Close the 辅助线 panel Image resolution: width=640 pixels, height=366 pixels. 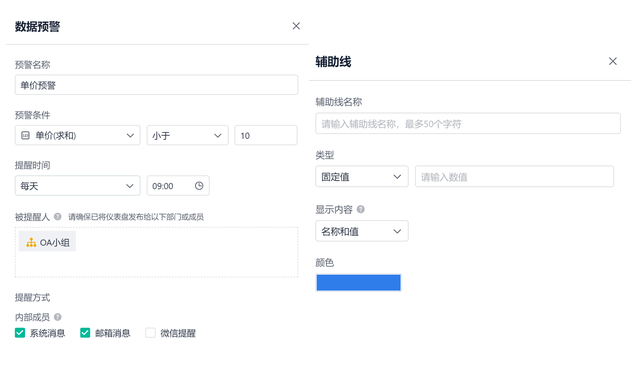pyautogui.click(x=613, y=61)
